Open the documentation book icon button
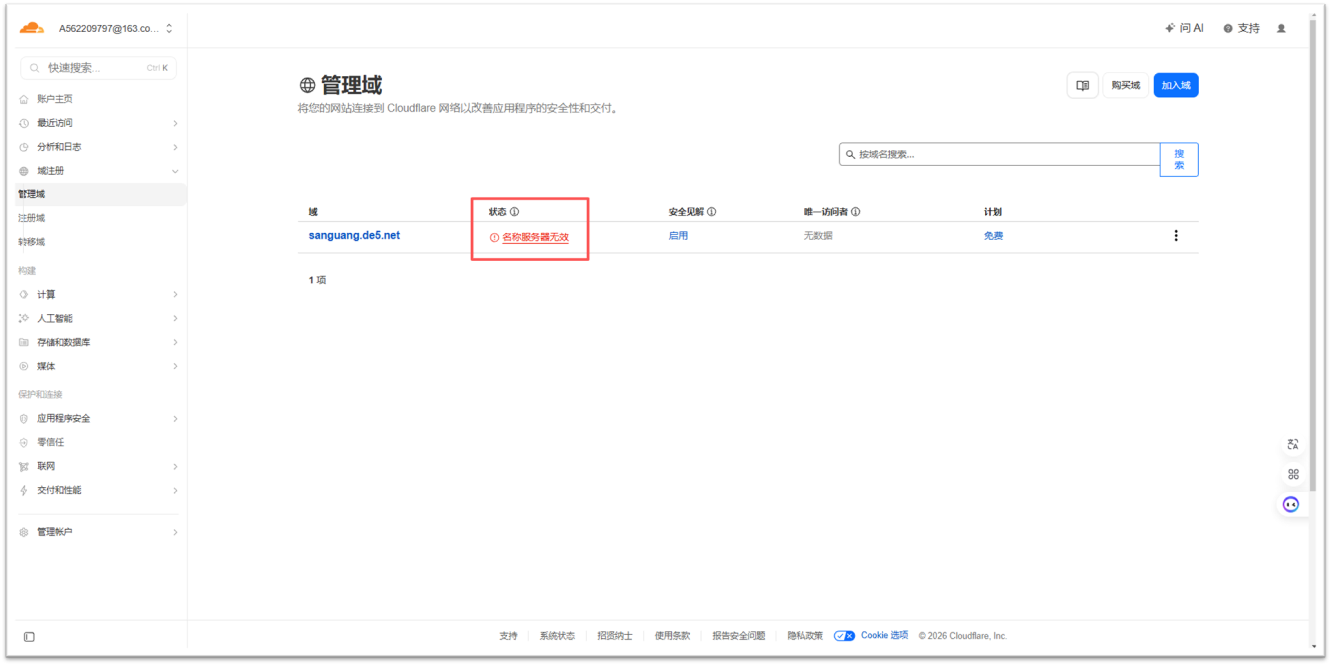1332x666 pixels. click(x=1082, y=86)
